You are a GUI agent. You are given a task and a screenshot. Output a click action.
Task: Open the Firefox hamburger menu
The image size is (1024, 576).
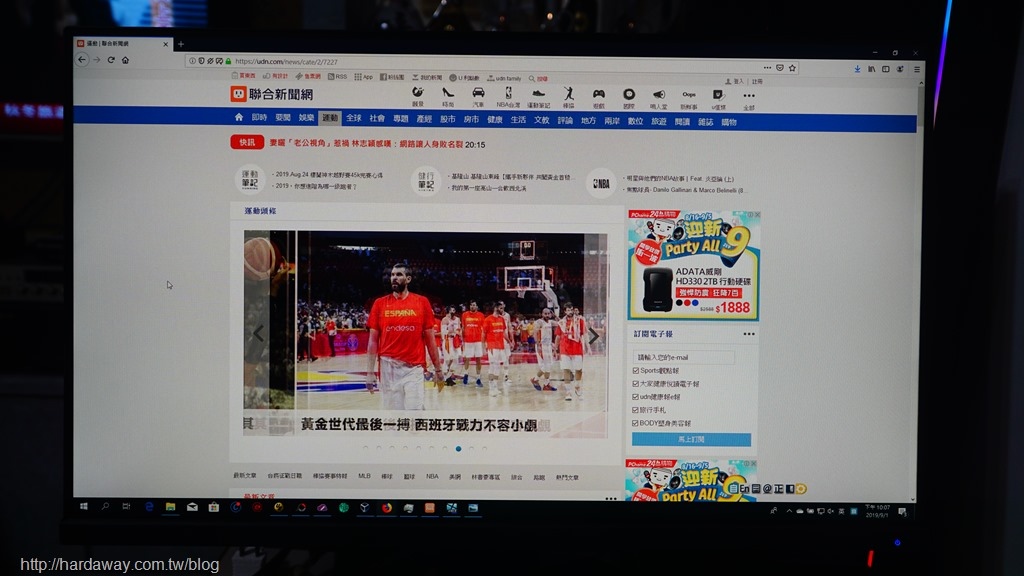[917, 69]
